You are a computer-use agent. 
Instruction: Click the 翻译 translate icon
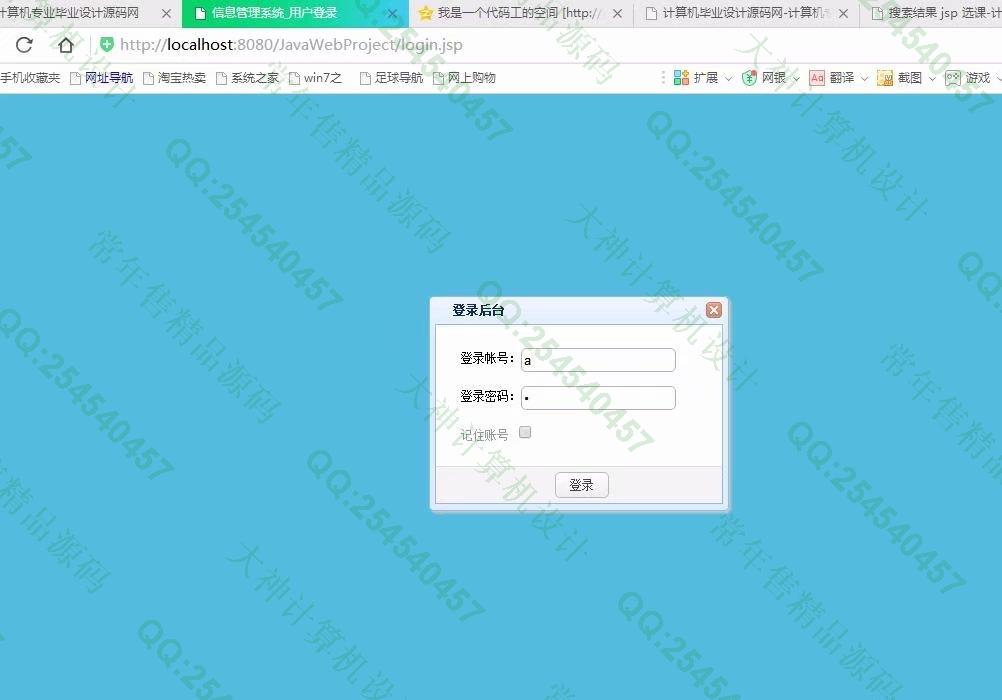coord(817,78)
